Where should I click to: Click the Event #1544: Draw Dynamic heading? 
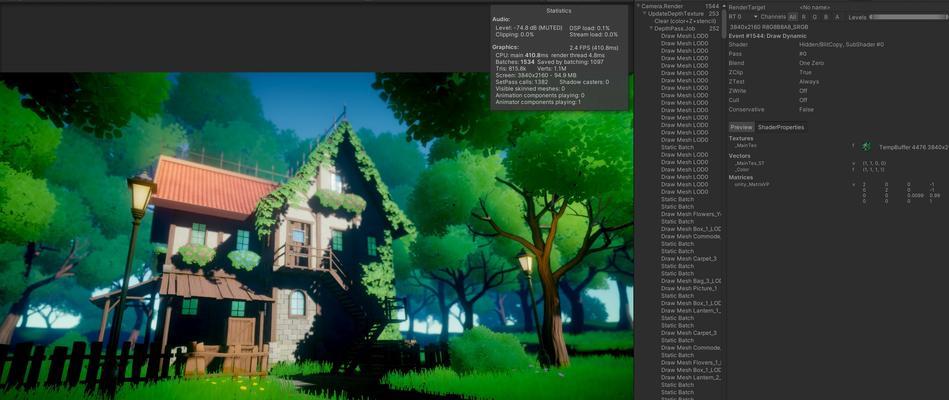[x=767, y=36]
